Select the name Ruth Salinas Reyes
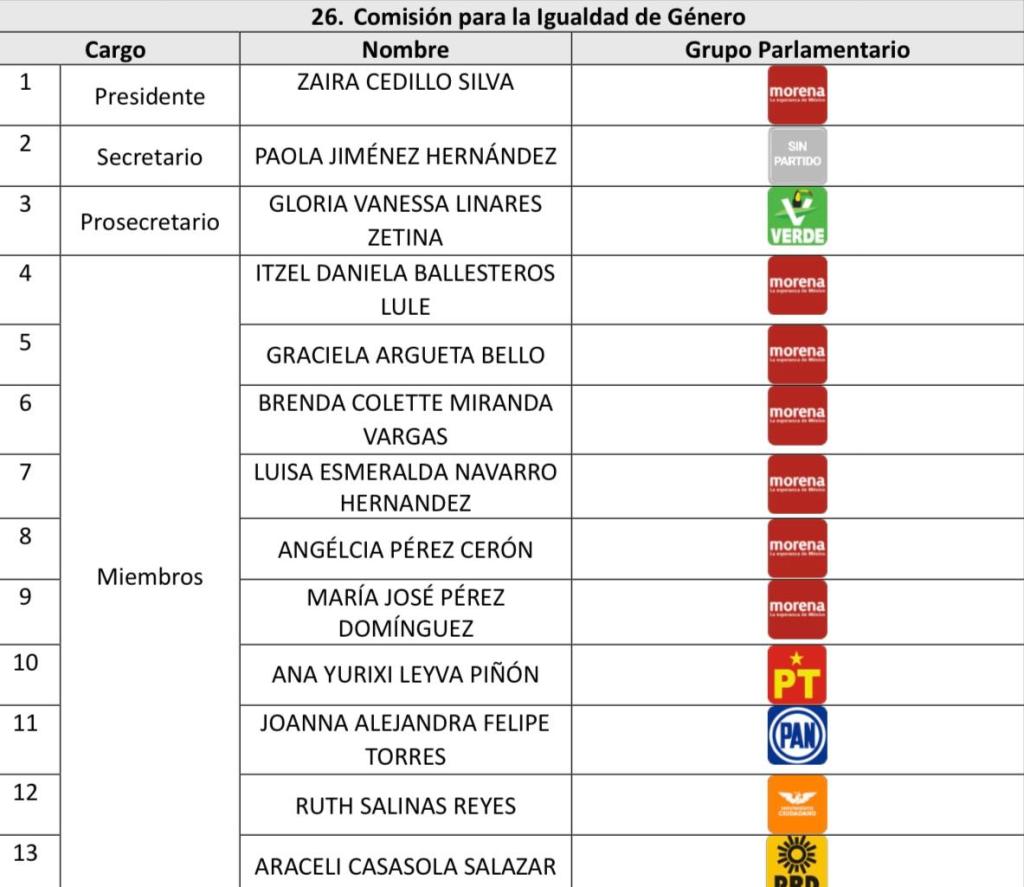 405,806
